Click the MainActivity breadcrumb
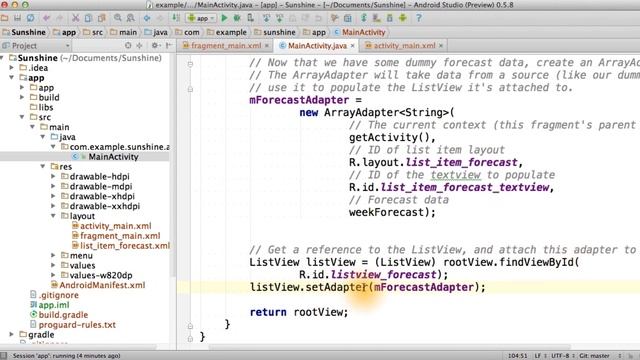640x360 pixels. [x=360, y=32]
